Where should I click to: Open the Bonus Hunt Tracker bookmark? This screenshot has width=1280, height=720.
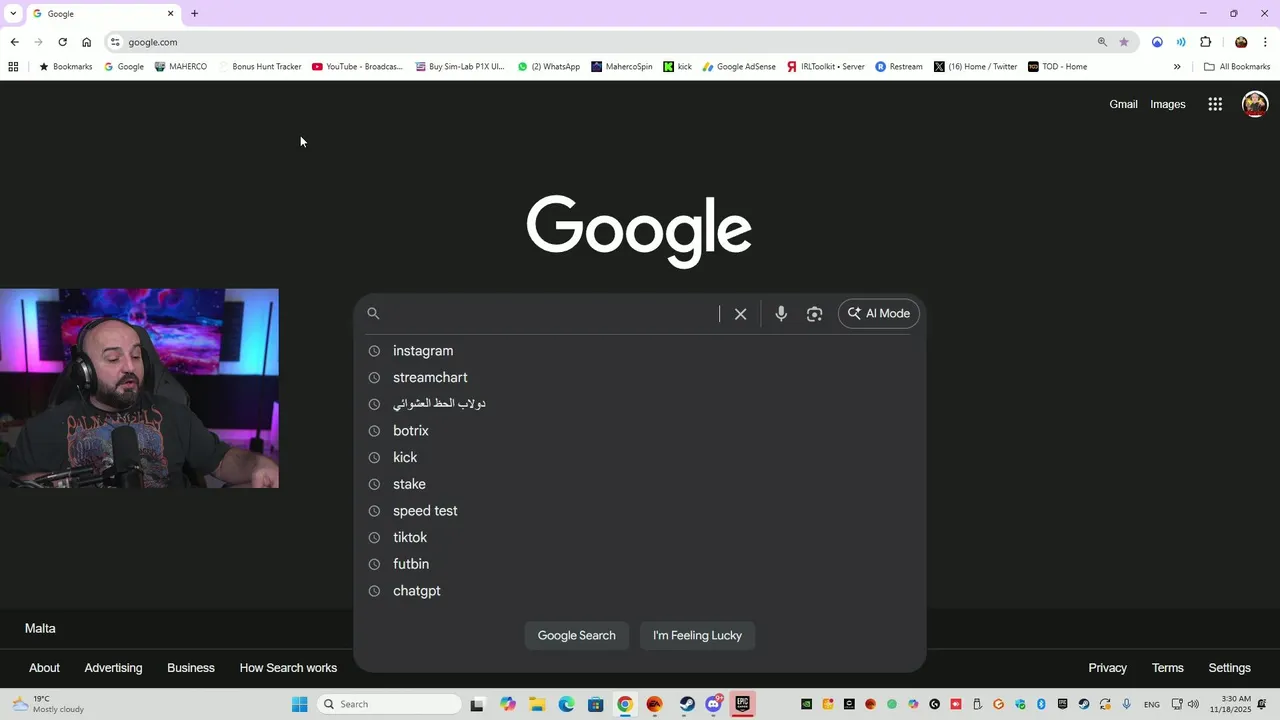(x=259, y=67)
